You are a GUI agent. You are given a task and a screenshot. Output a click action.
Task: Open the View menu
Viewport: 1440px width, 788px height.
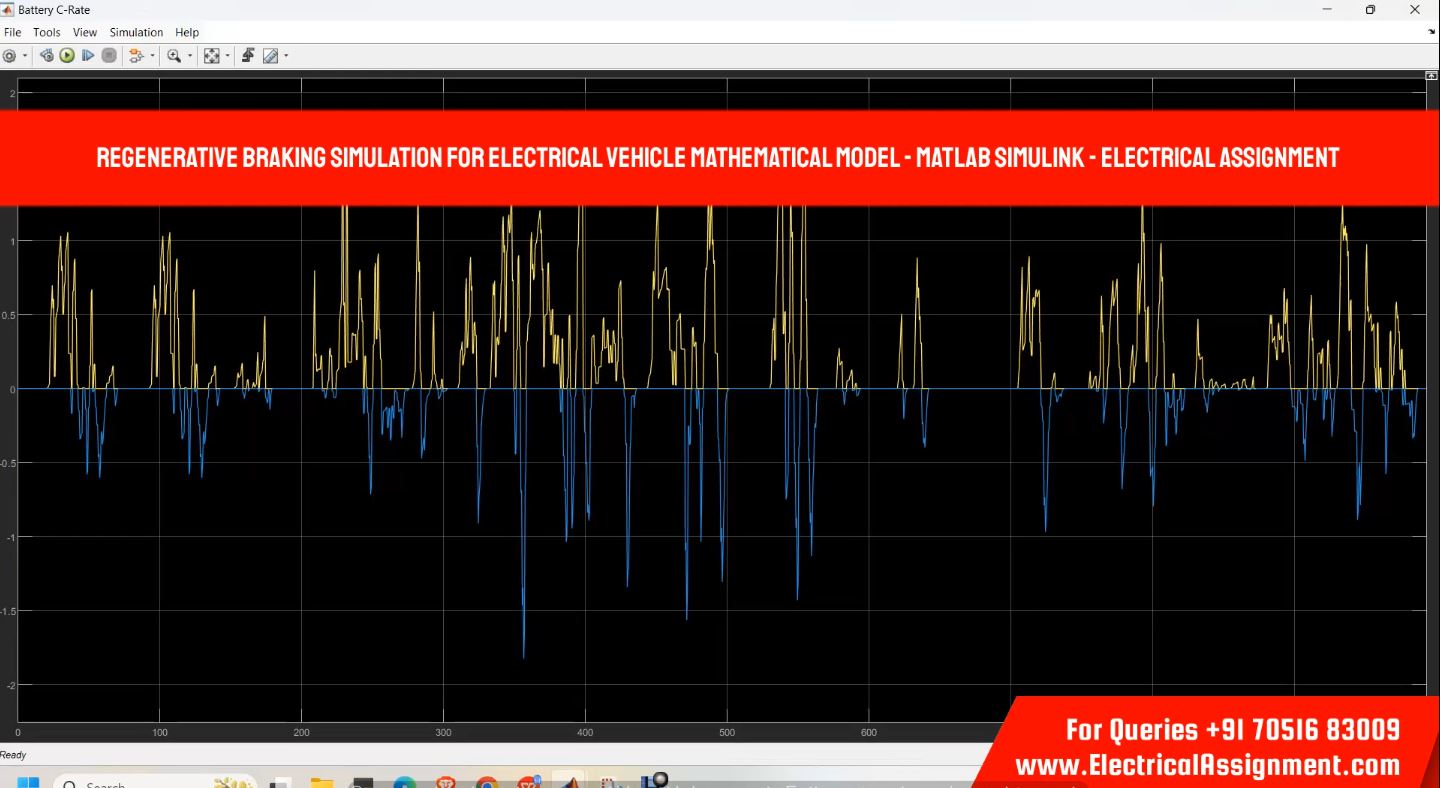coord(85,33)
